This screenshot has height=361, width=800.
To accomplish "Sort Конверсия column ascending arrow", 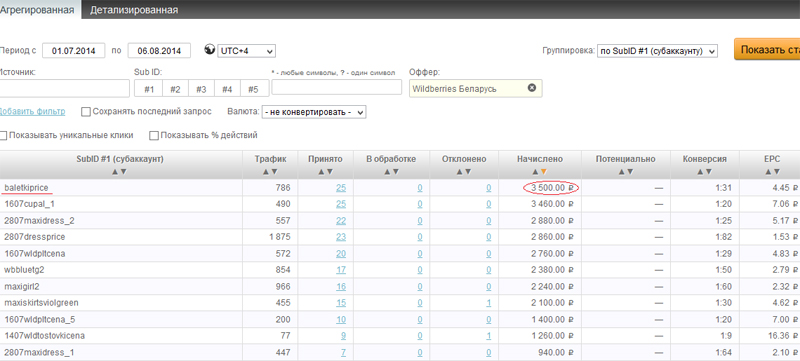I will point(701,172).
